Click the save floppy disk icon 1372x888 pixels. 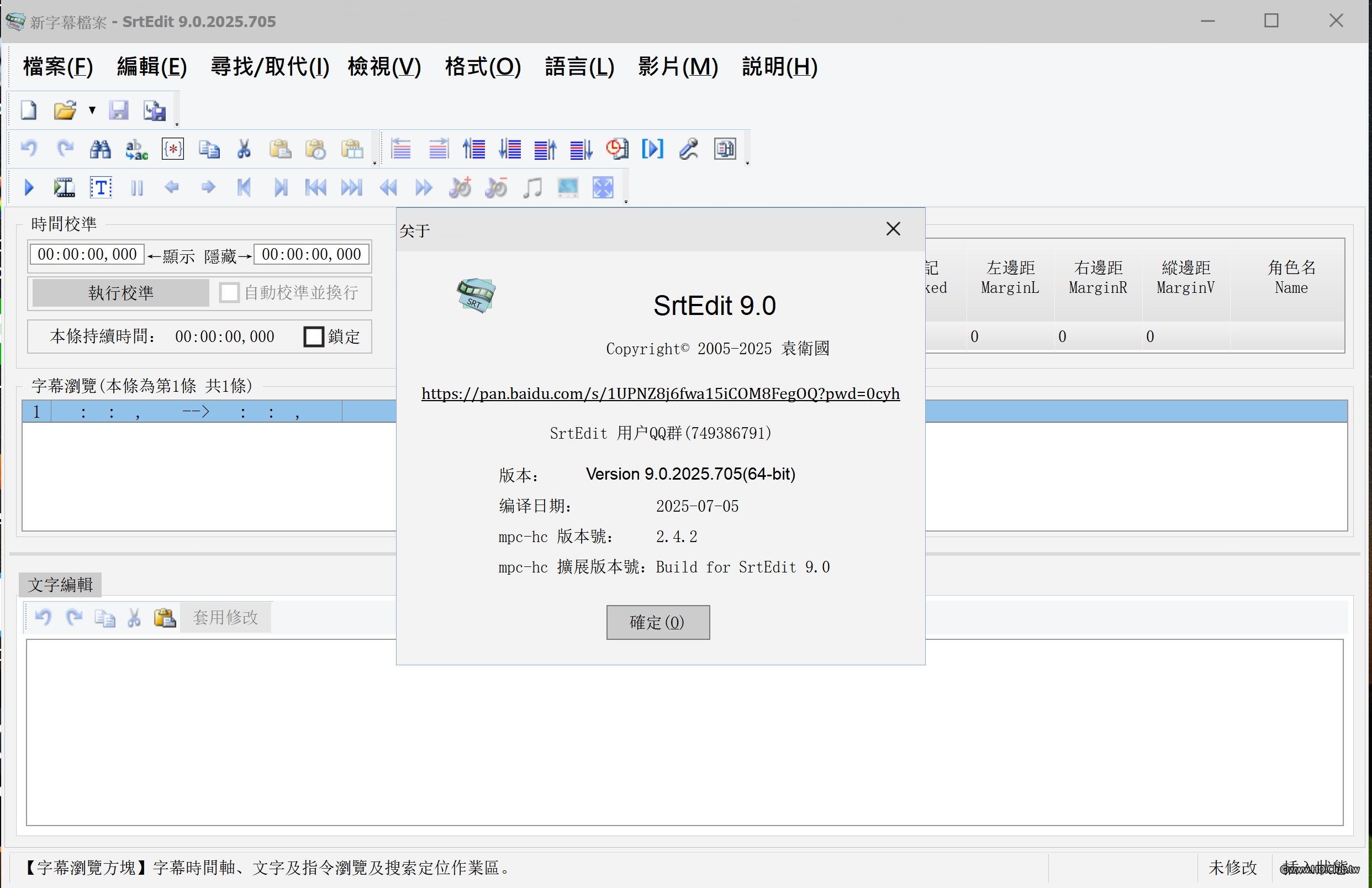pyautogui.click(x=119, y=109)
